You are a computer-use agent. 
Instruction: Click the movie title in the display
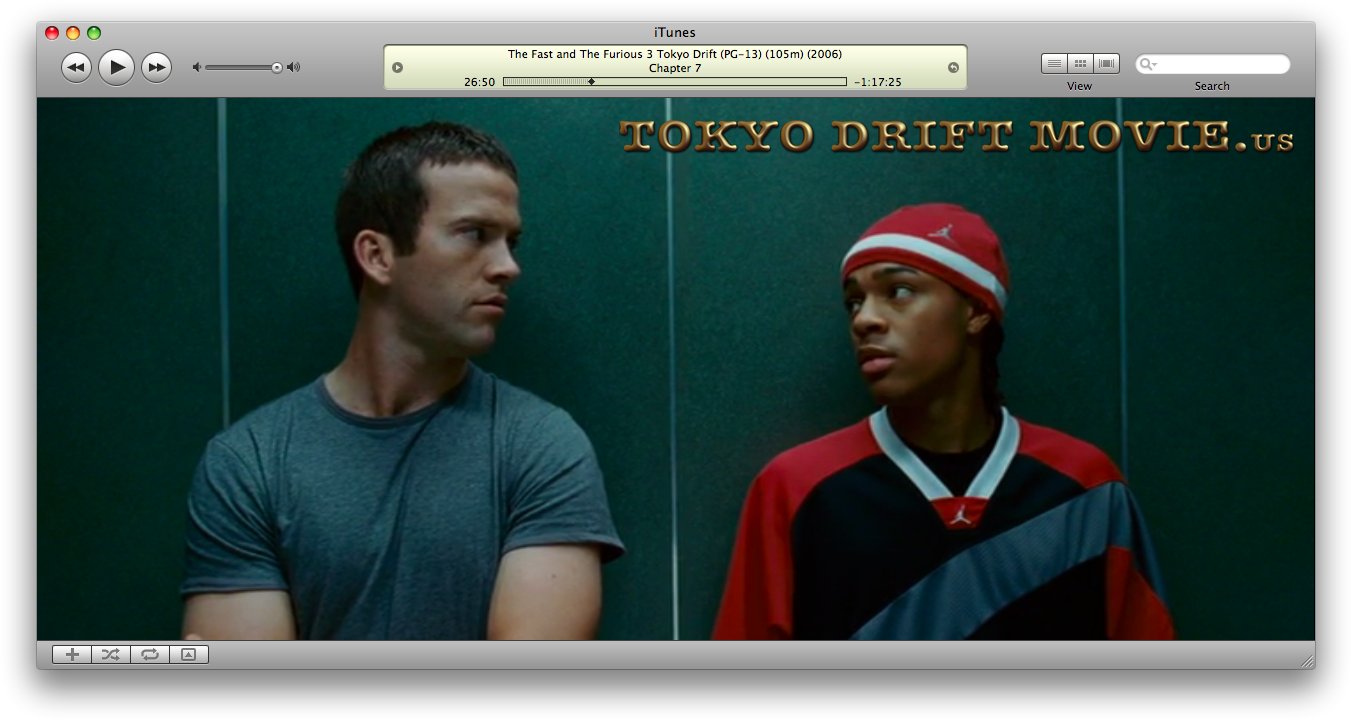pyautogui.click(x=675, y=54)
